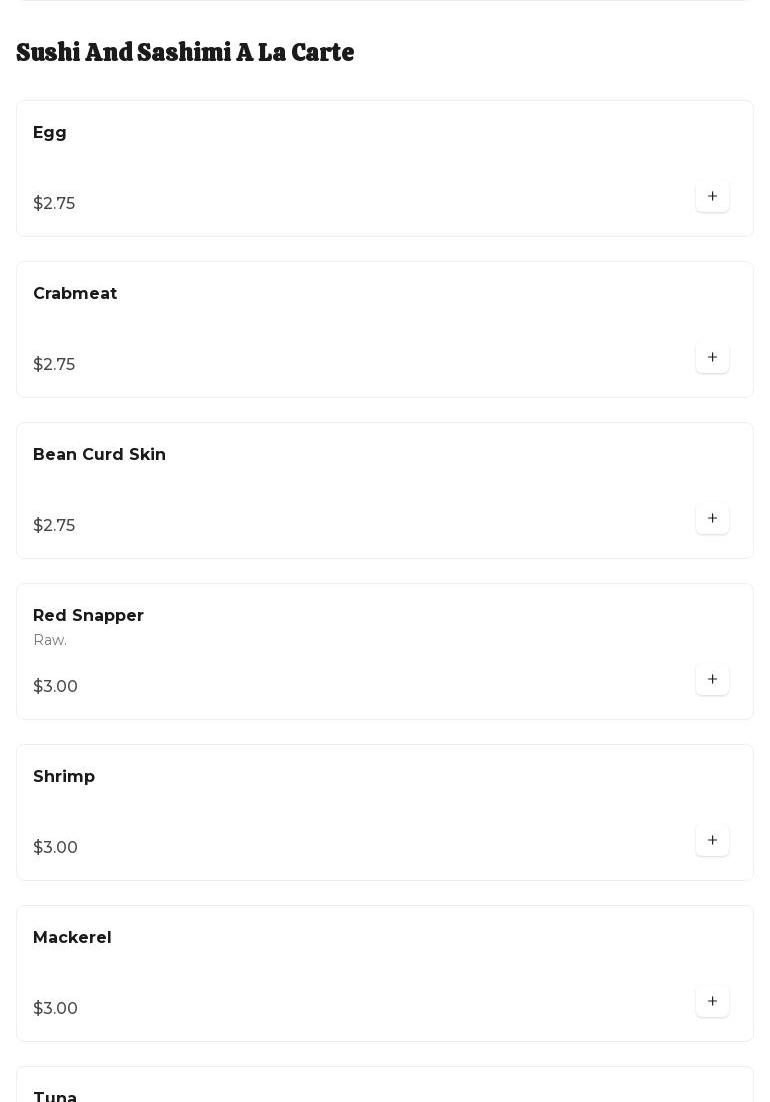The image size is (770, 1102).
Task: Open the Mackerel menu item
Action: [72, 938]
